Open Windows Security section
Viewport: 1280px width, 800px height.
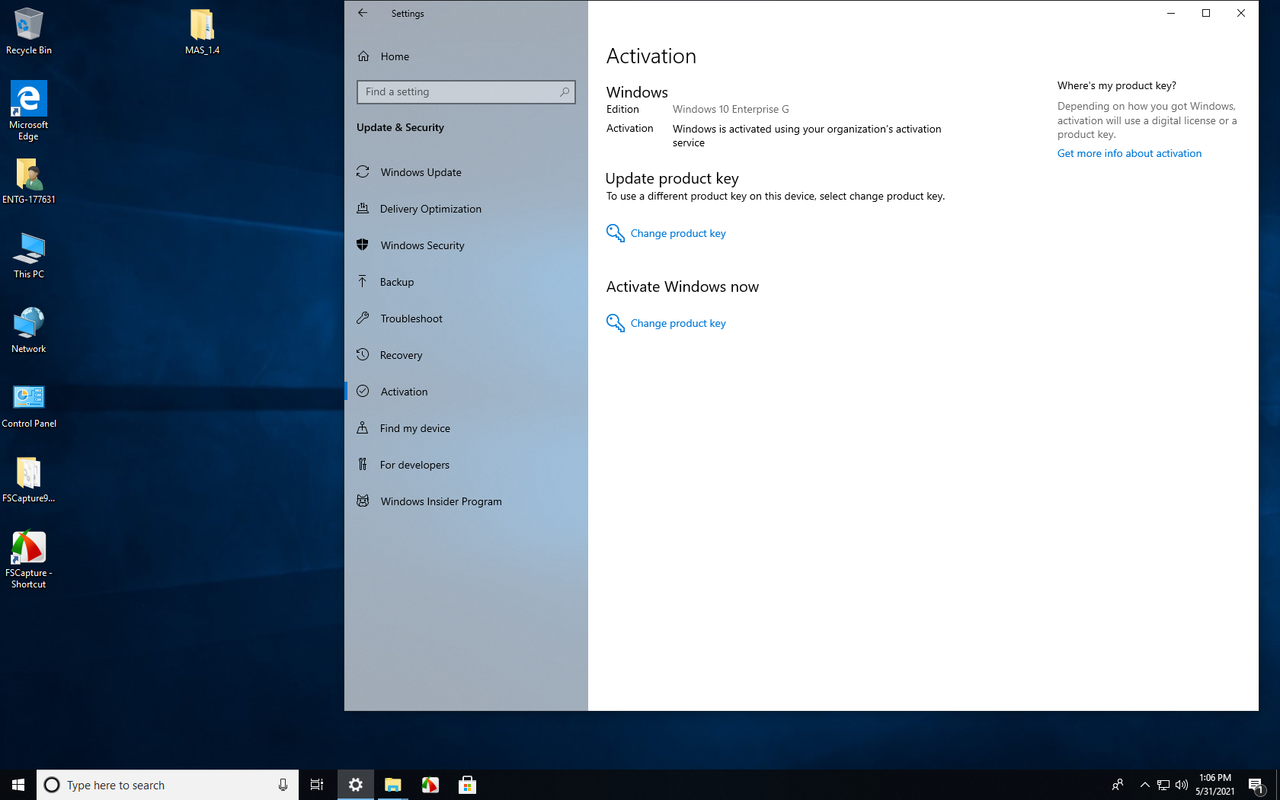[x=466, y=245]
